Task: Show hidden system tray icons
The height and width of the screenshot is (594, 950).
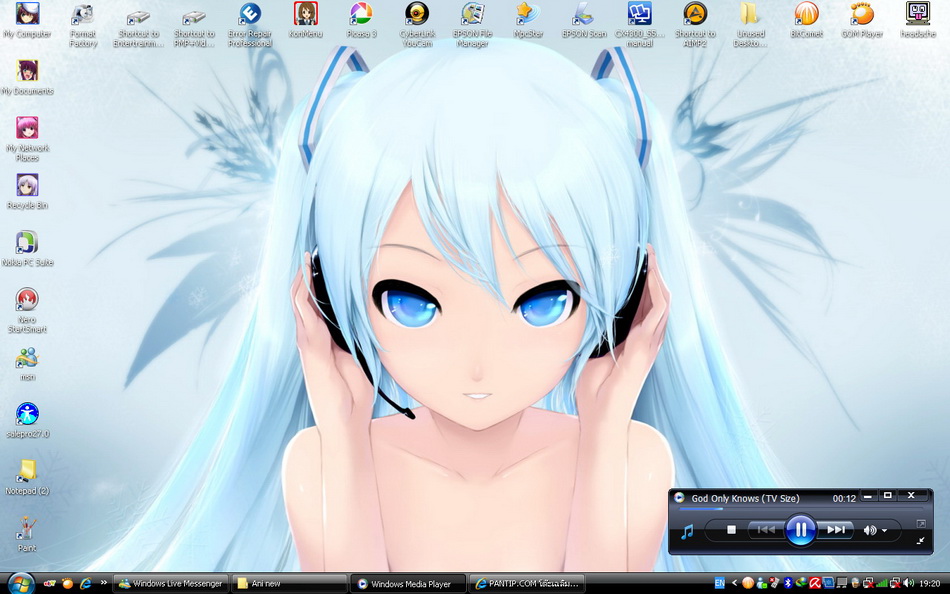Action: click(x=734, y=583)
